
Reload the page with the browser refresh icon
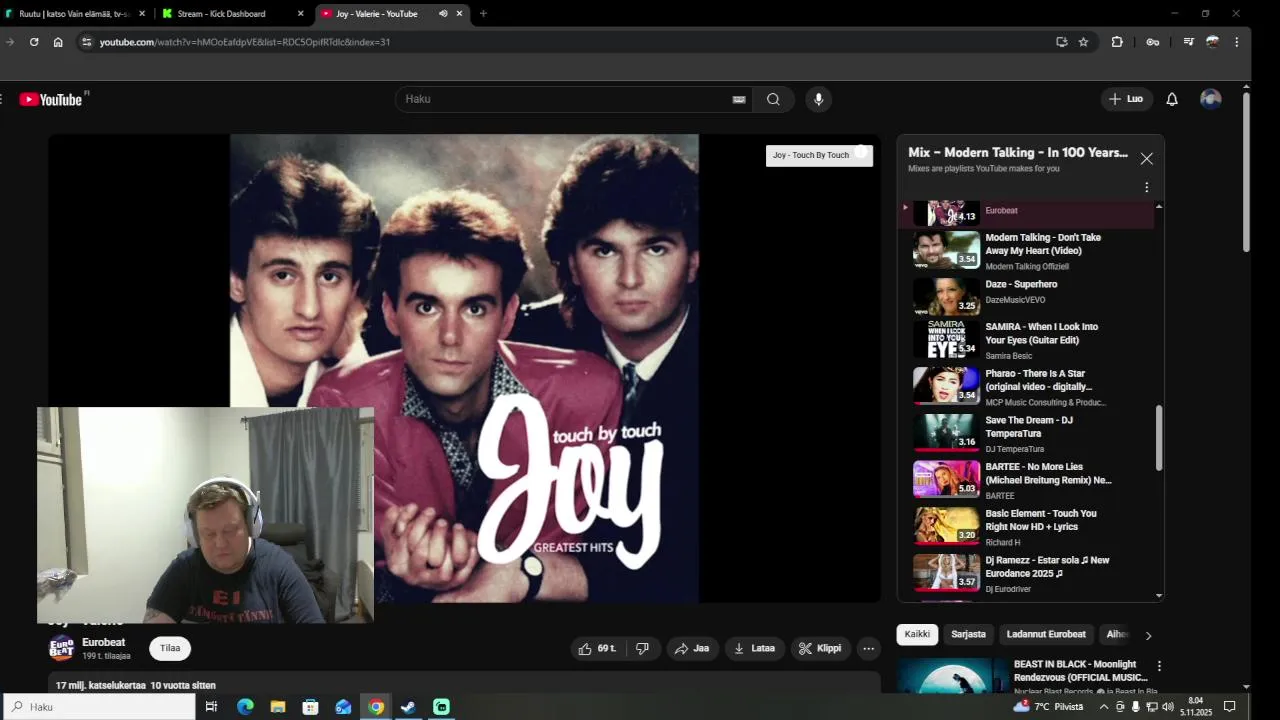click(x=34, y=42)
